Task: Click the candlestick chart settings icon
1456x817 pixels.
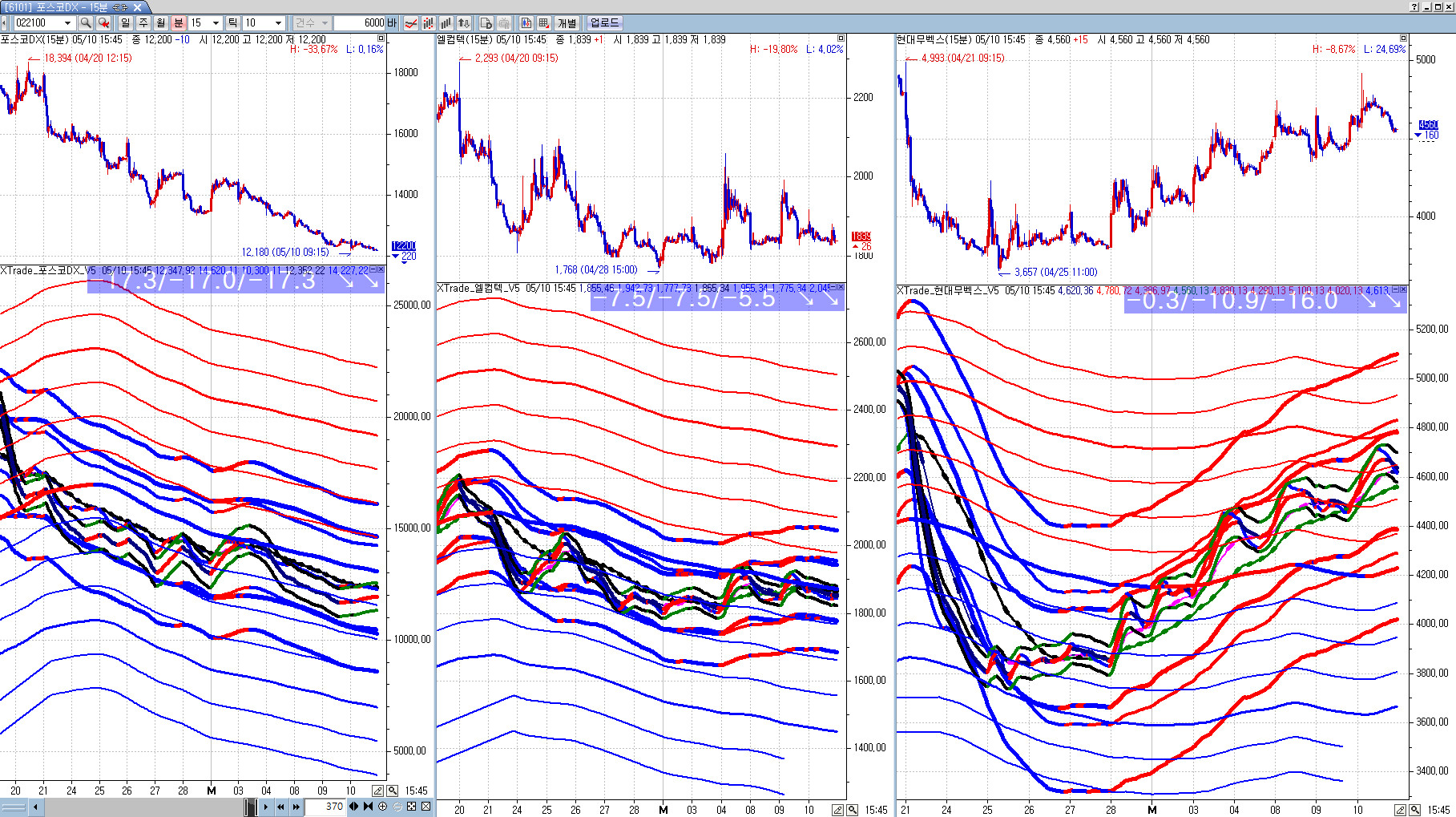Action: [x=429, y=23]
